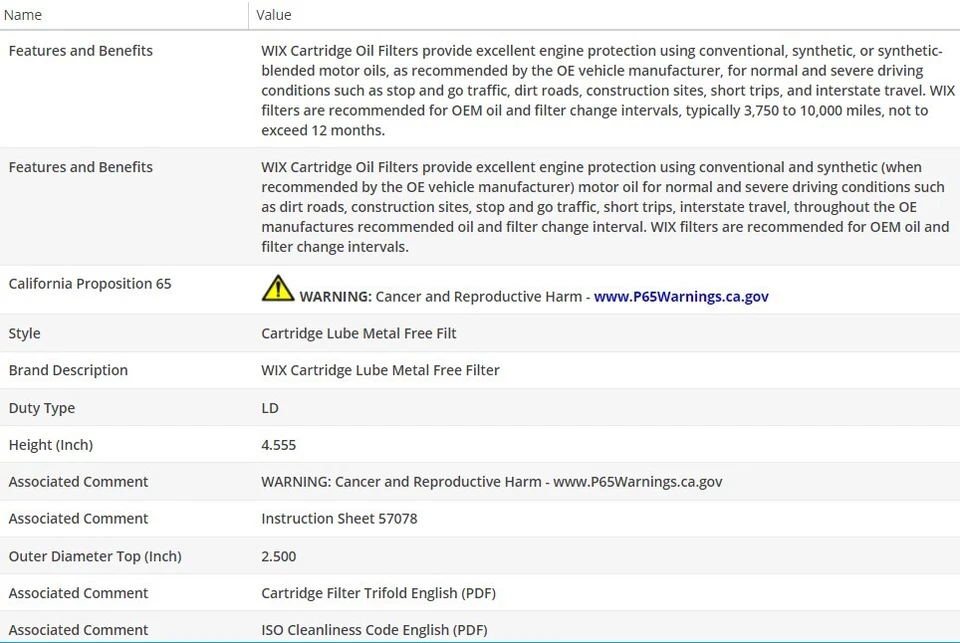Select the Outer Diameter Top (Inch) label
Image resolution: width=960 pixels, height=643 pixels.
[95, 556]
